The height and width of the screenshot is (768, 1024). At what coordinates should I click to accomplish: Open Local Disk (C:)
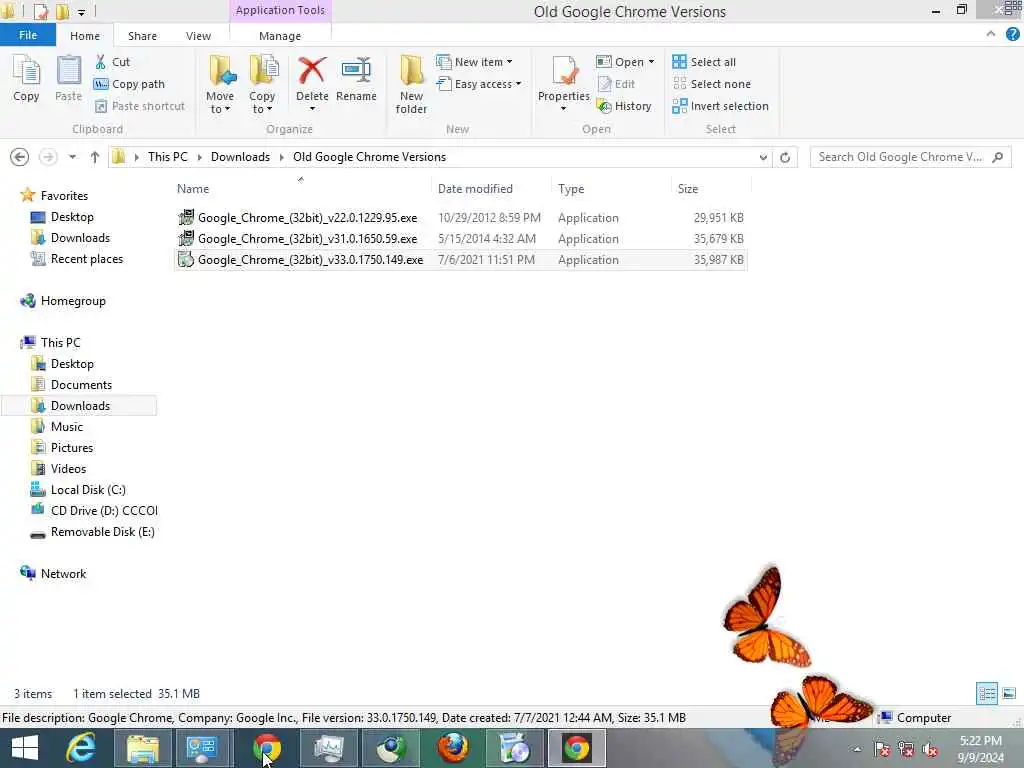click(x=88, y=490)
